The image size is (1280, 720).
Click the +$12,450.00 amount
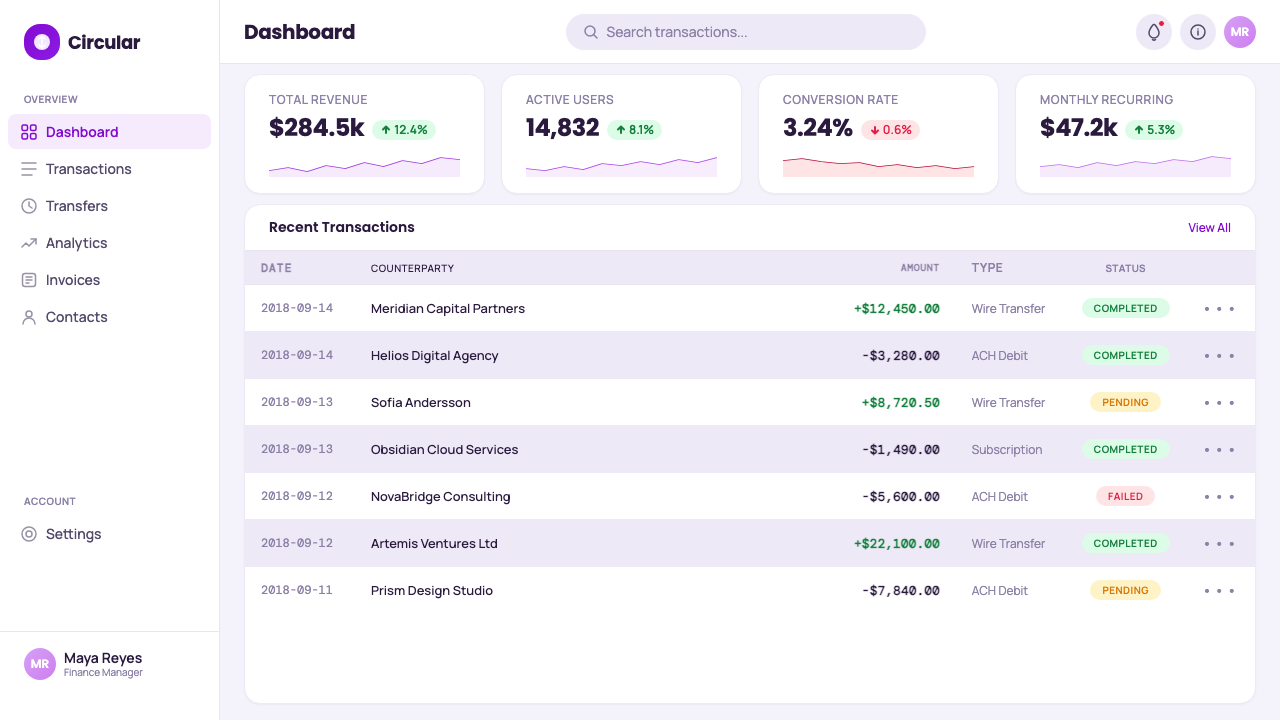click(897, 309)
